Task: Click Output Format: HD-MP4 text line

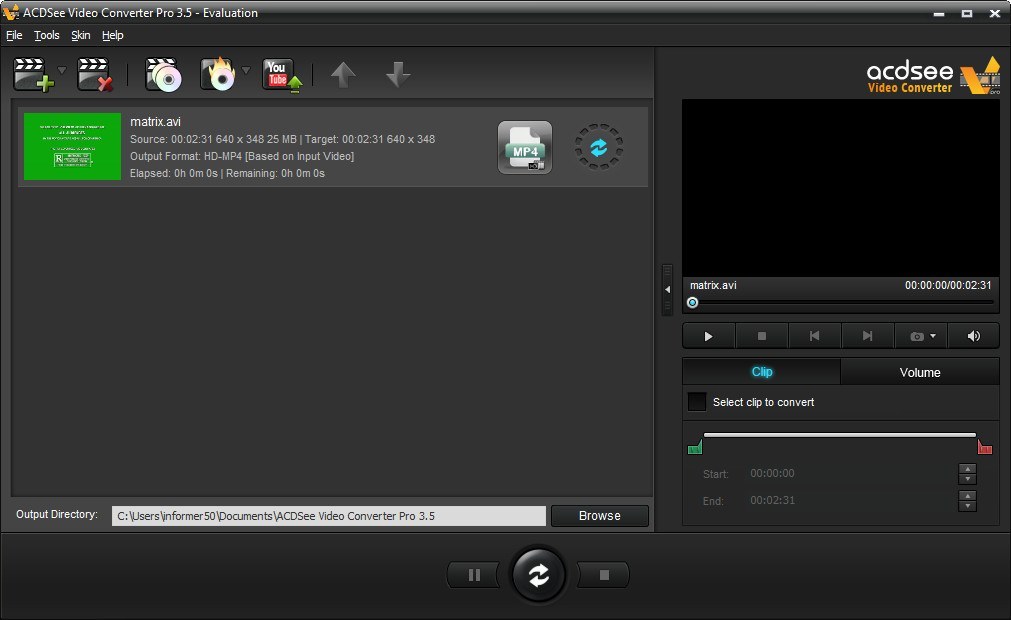Action: (242, 156)
